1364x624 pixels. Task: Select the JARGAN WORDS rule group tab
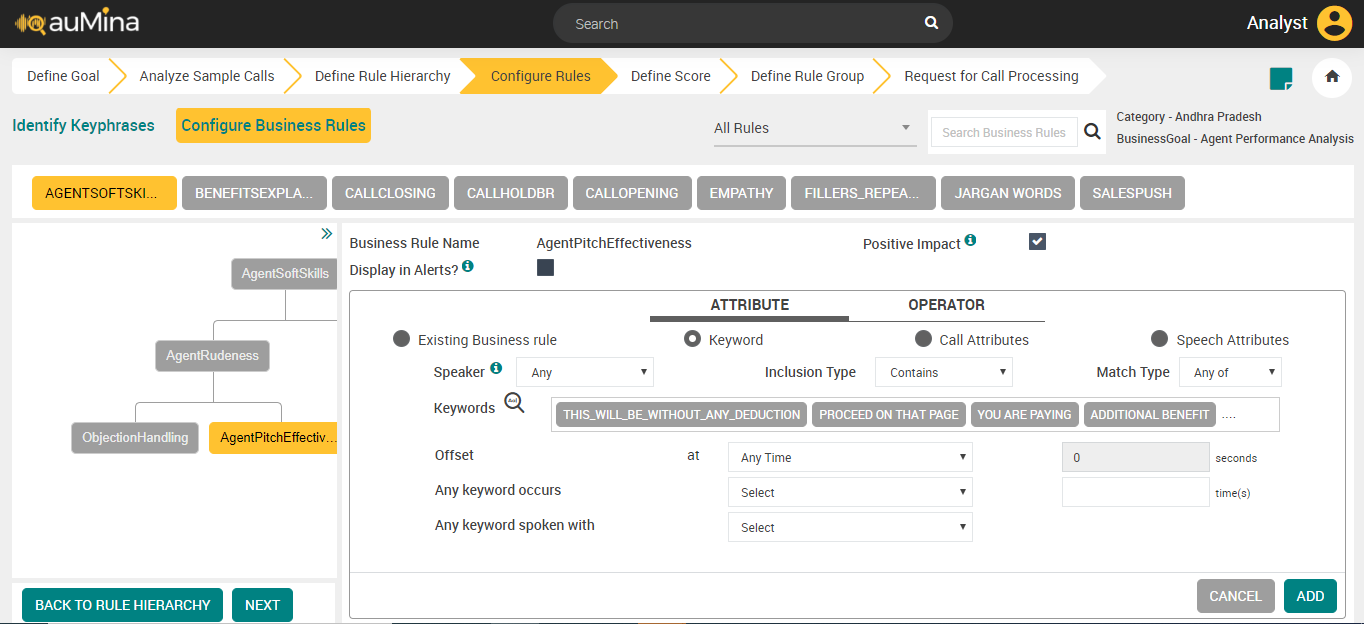(1008, 193)
